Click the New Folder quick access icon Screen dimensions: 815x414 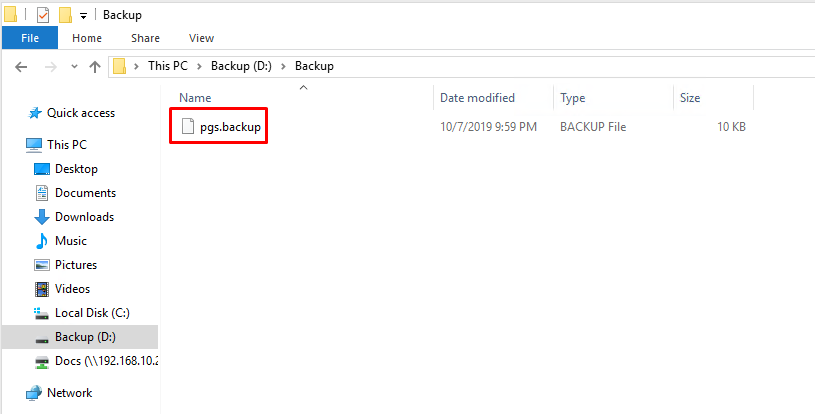point(65,15)
